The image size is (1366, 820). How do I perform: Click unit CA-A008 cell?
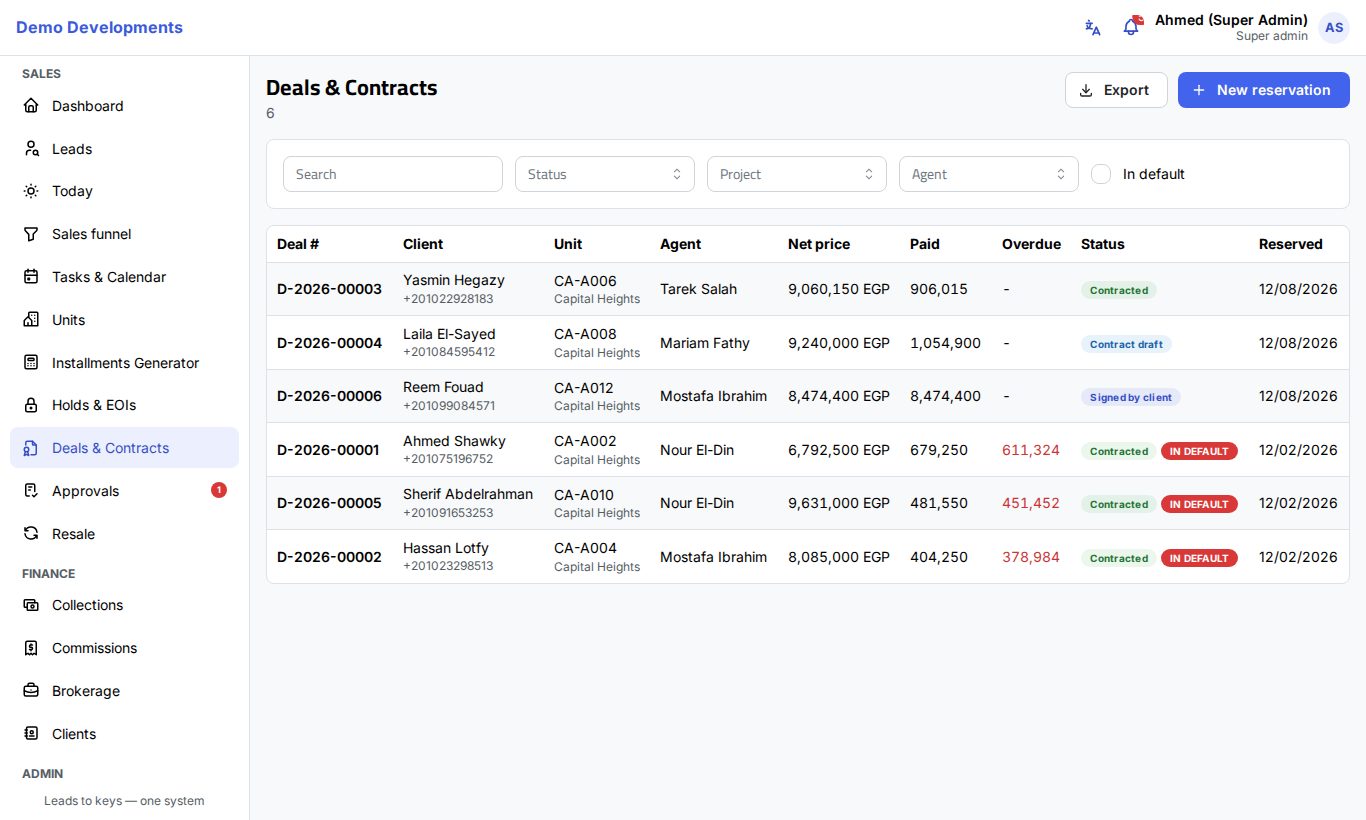click(x=597, y=343)
